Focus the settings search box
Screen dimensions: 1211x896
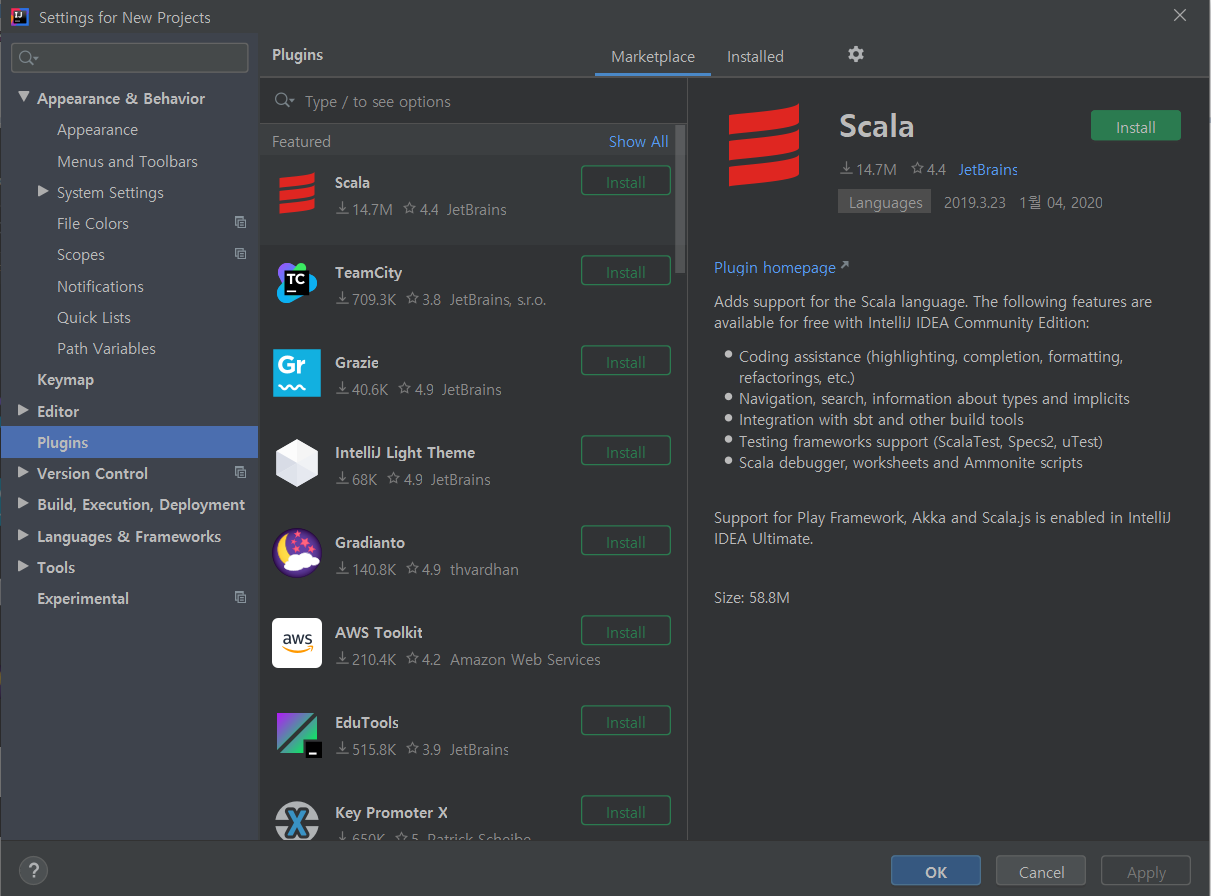130,58
